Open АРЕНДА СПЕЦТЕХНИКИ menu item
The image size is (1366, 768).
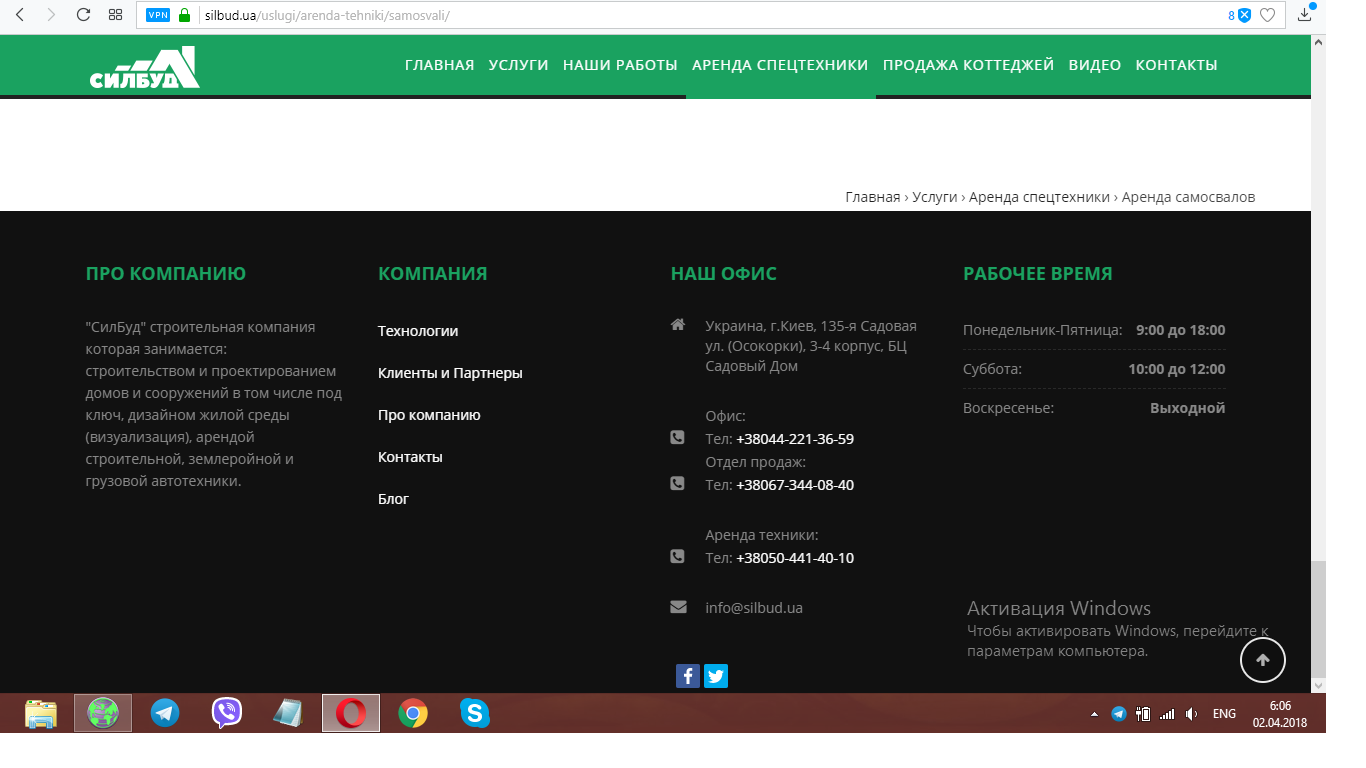780,65
